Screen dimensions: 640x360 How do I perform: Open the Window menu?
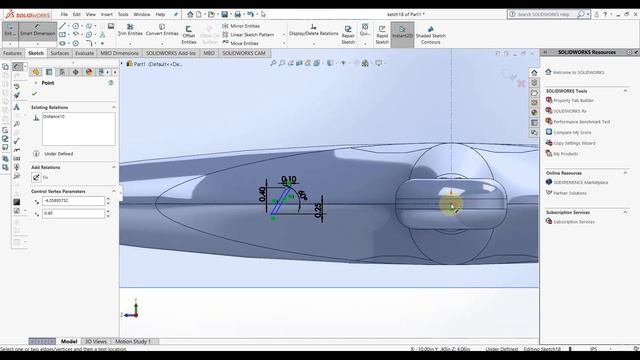[142, 14]
